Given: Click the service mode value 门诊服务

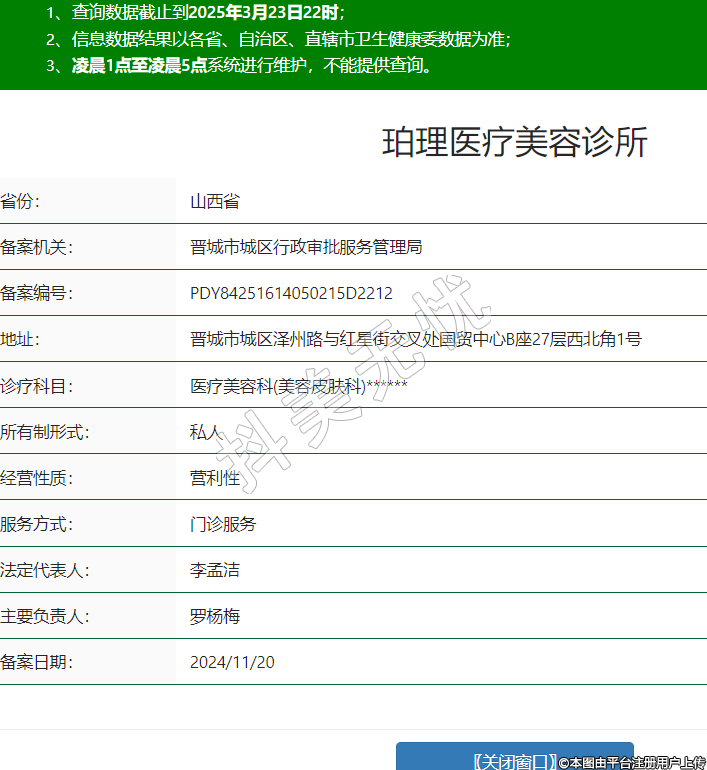Looking at the screenshot, I should point(223,524).
